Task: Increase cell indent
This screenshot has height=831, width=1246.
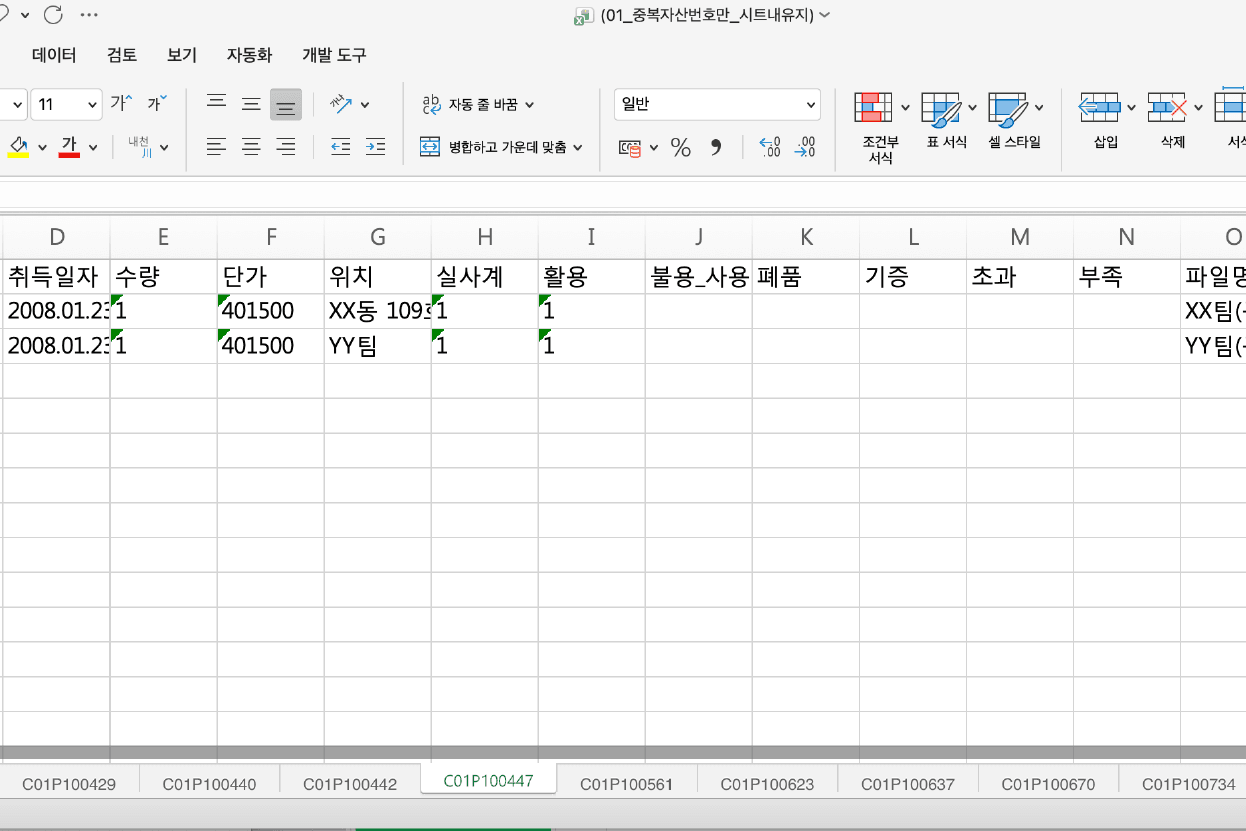Action: pyautogui.click(x=375, y=147)
